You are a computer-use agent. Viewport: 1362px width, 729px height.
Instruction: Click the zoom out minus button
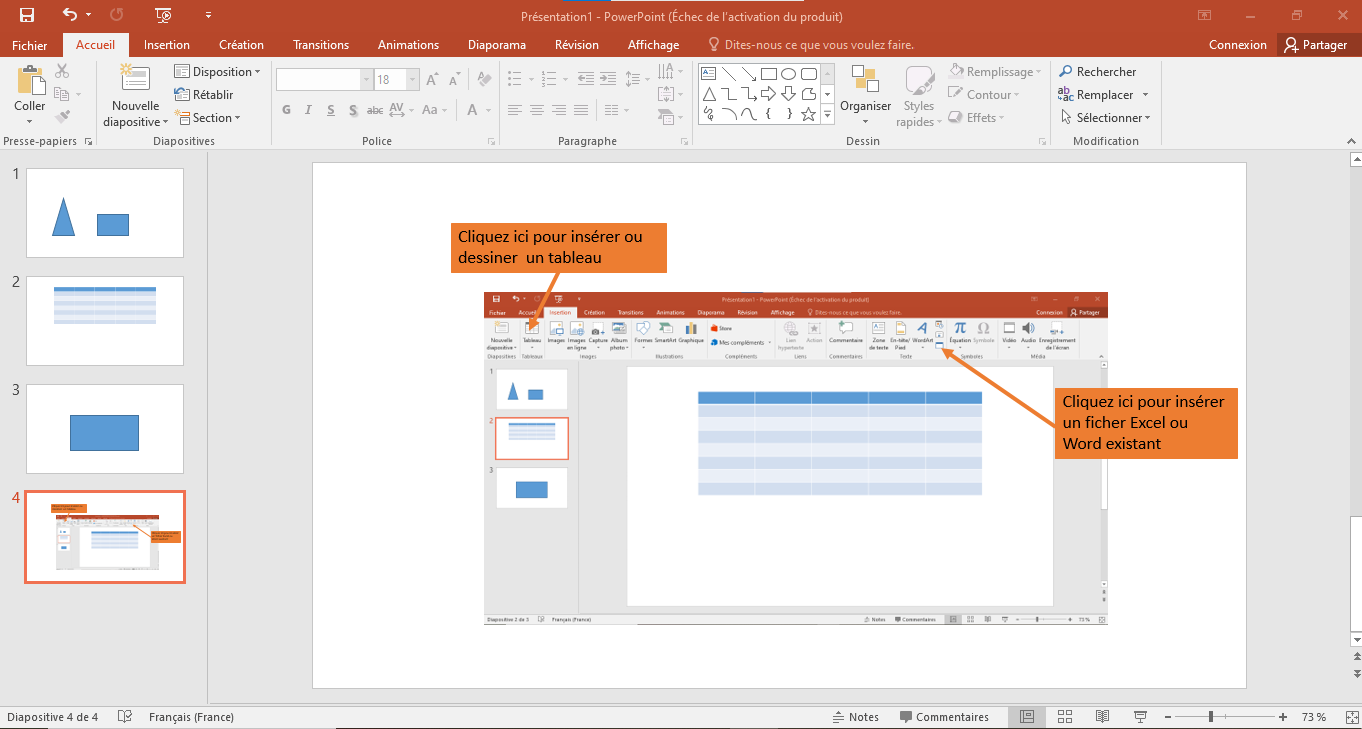coord(1166,717)
